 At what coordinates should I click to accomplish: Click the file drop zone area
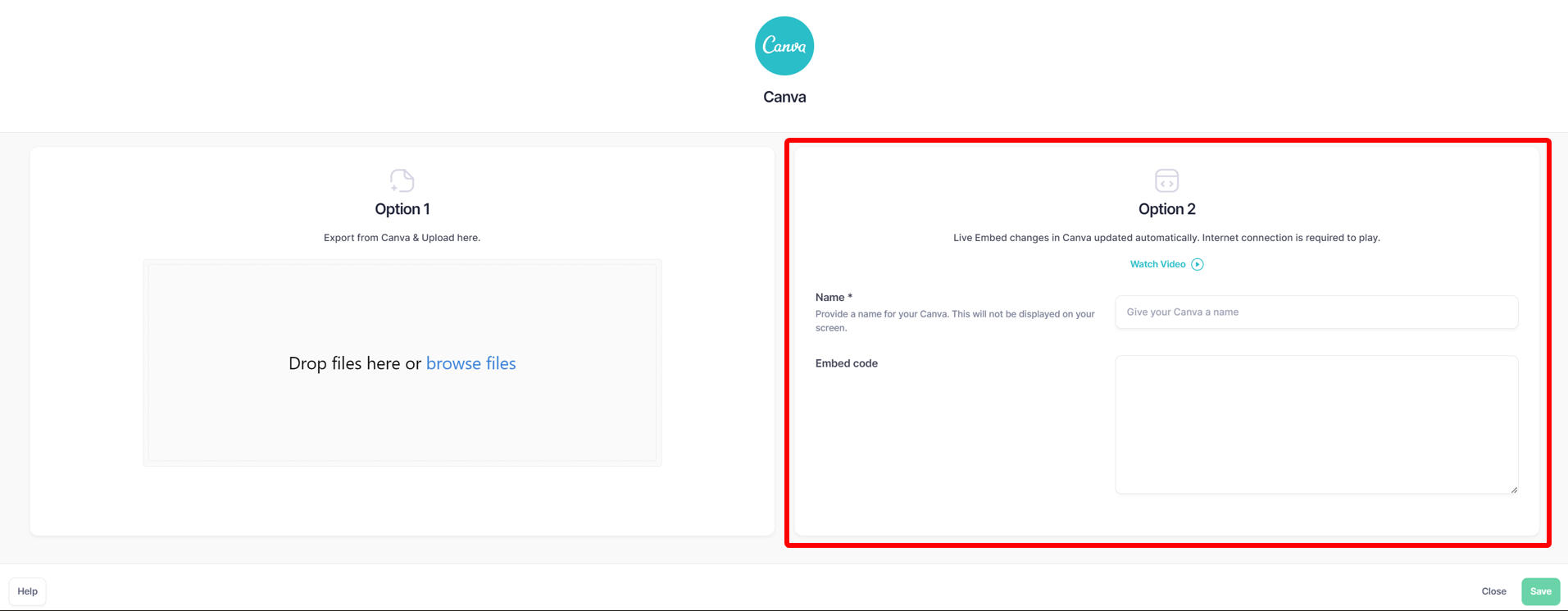[x=402, y=362]
